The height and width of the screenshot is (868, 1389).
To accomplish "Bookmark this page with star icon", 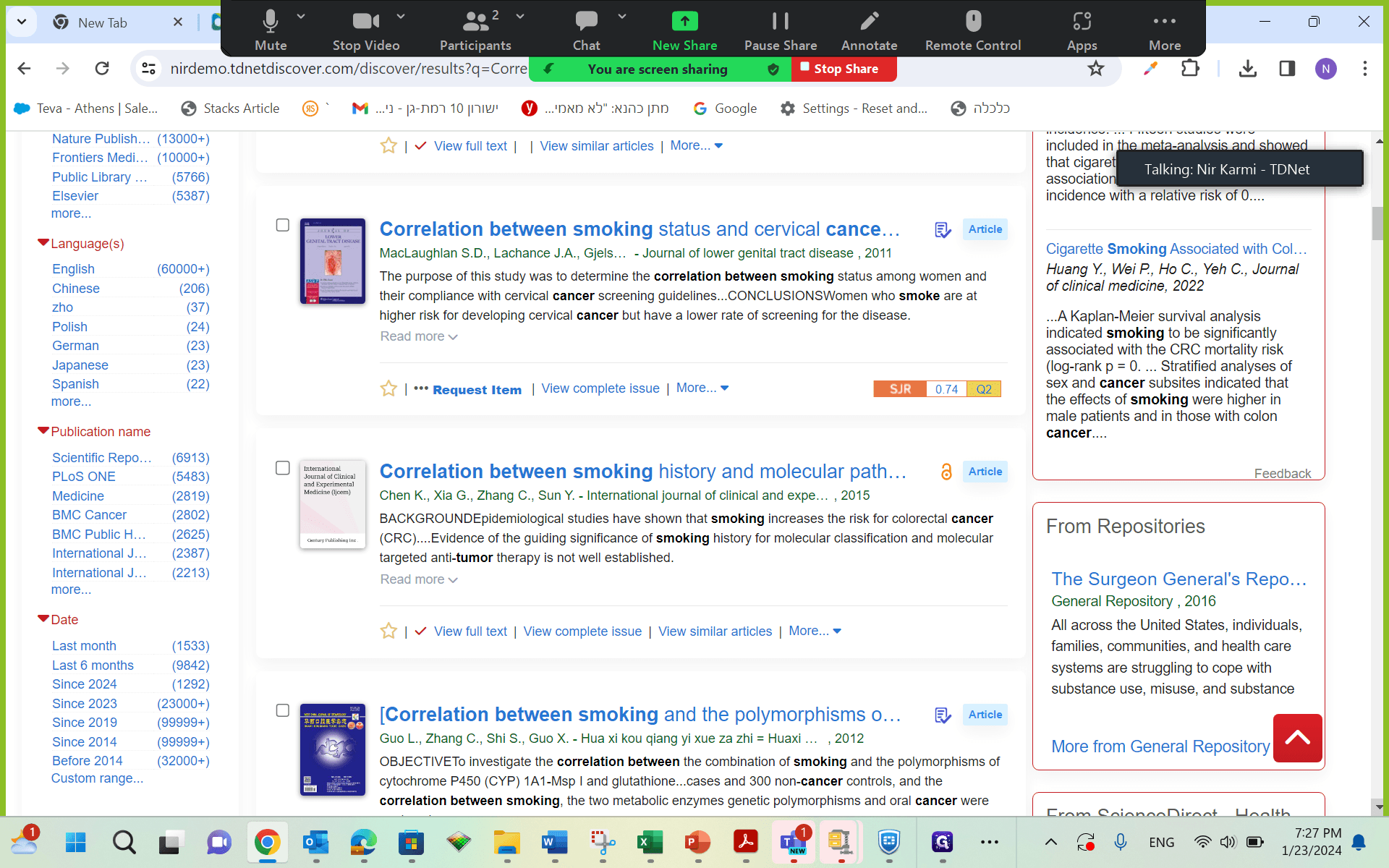I will click(1096, 69).
